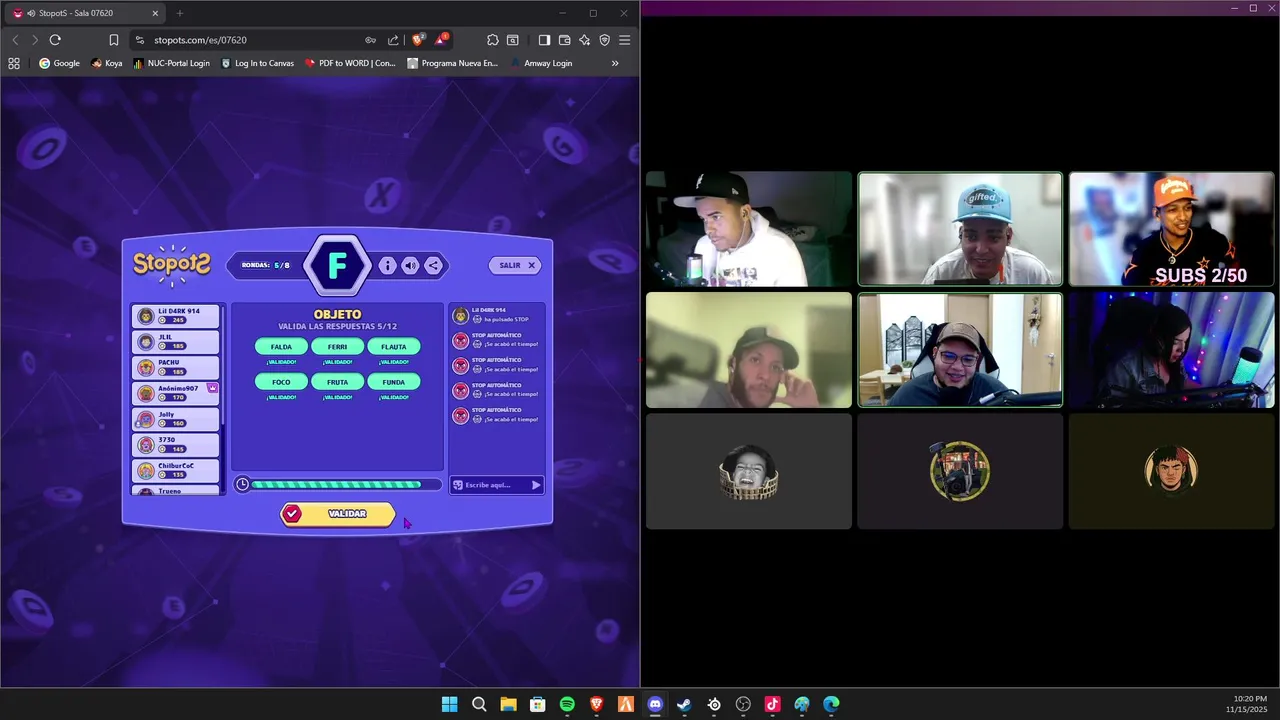Toggle validation of FRUTA answer
The image size is (1280, 720).
[337, 382]
